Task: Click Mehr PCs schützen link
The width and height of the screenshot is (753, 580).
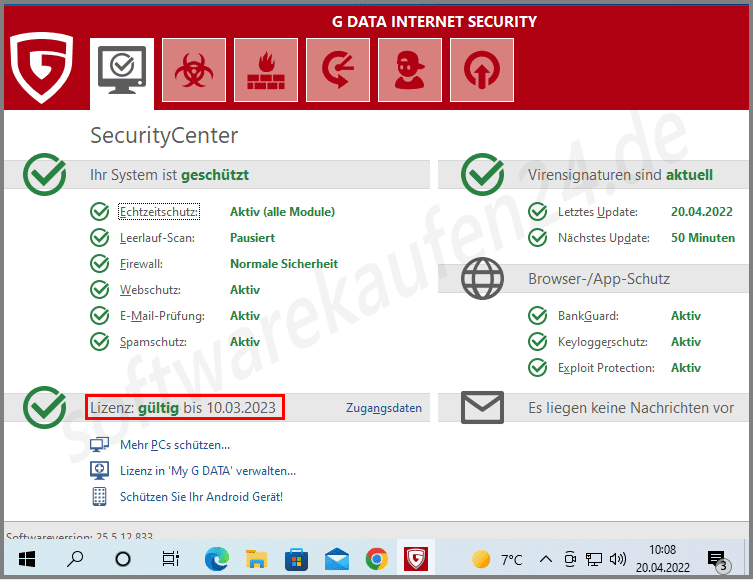Action: click(174, 445)
